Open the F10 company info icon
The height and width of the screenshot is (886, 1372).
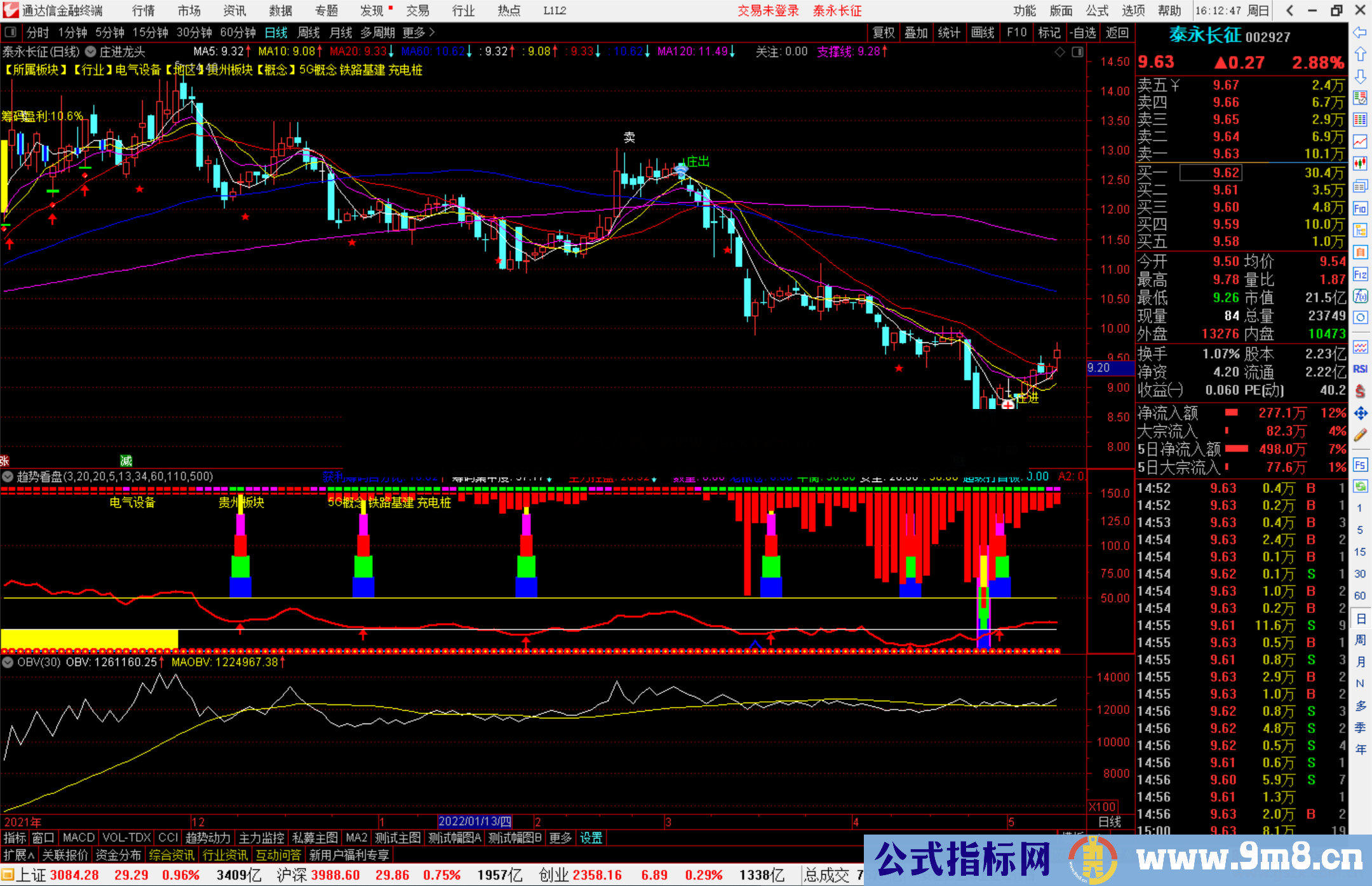click(x=1360, y=208)
